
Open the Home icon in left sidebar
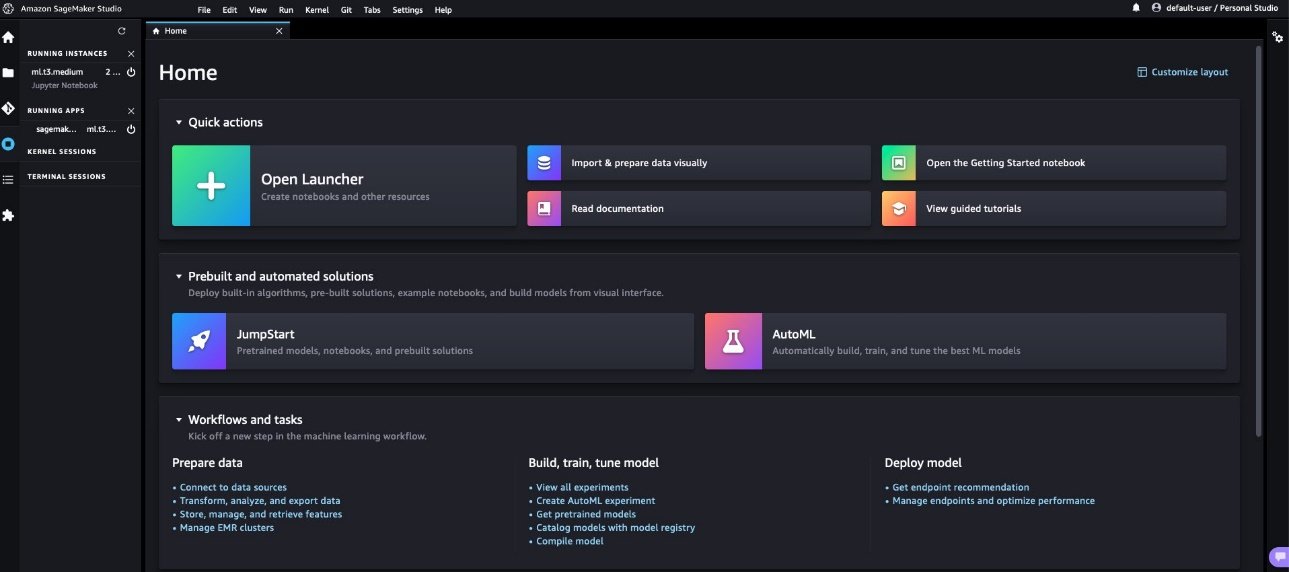tap(8, 37)
